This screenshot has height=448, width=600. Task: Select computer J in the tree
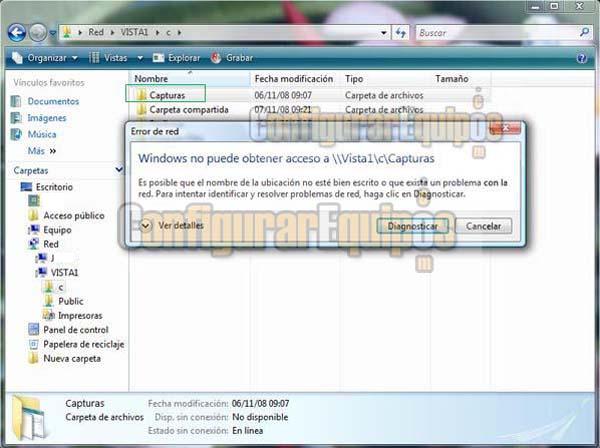(52, 258)
